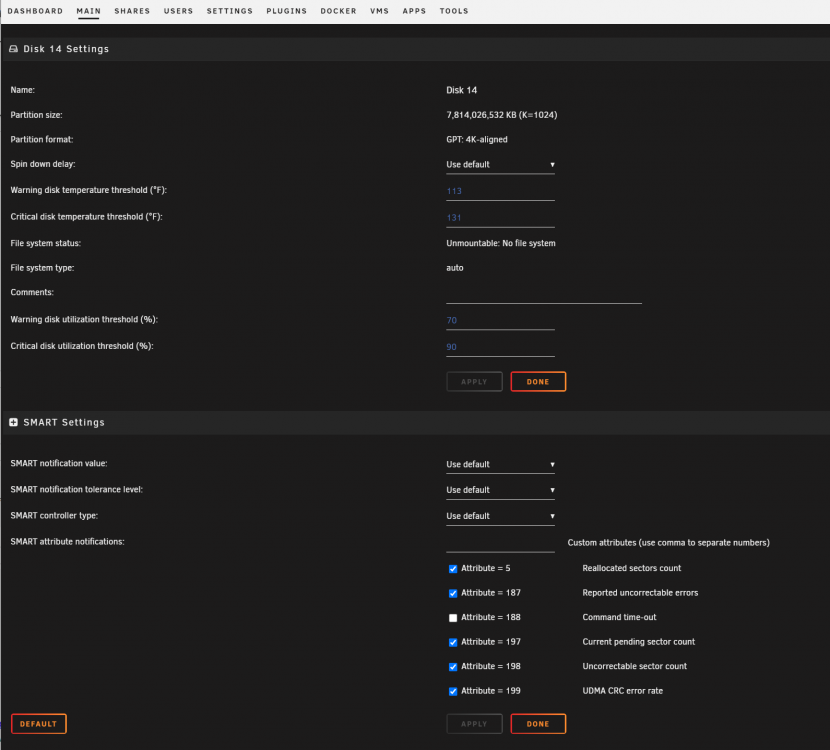This screenshot has height=750, width=830.
Task: Click the 'Current pending sector count' label
Action: coord(638,642)
